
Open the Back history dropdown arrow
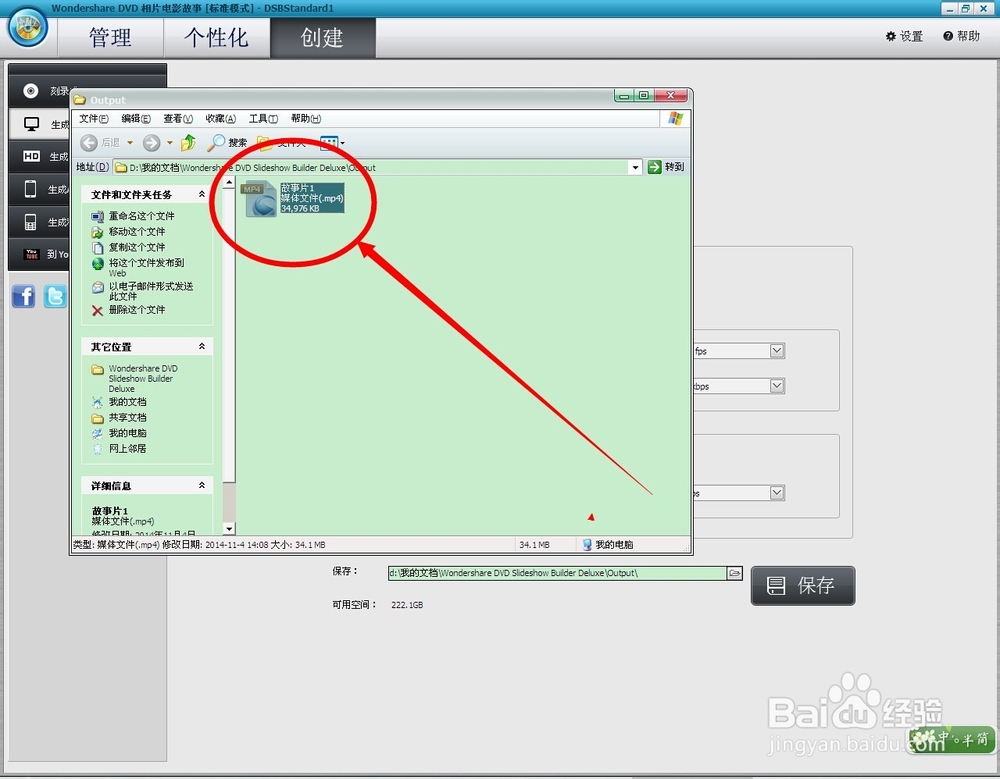coord(130,143)
